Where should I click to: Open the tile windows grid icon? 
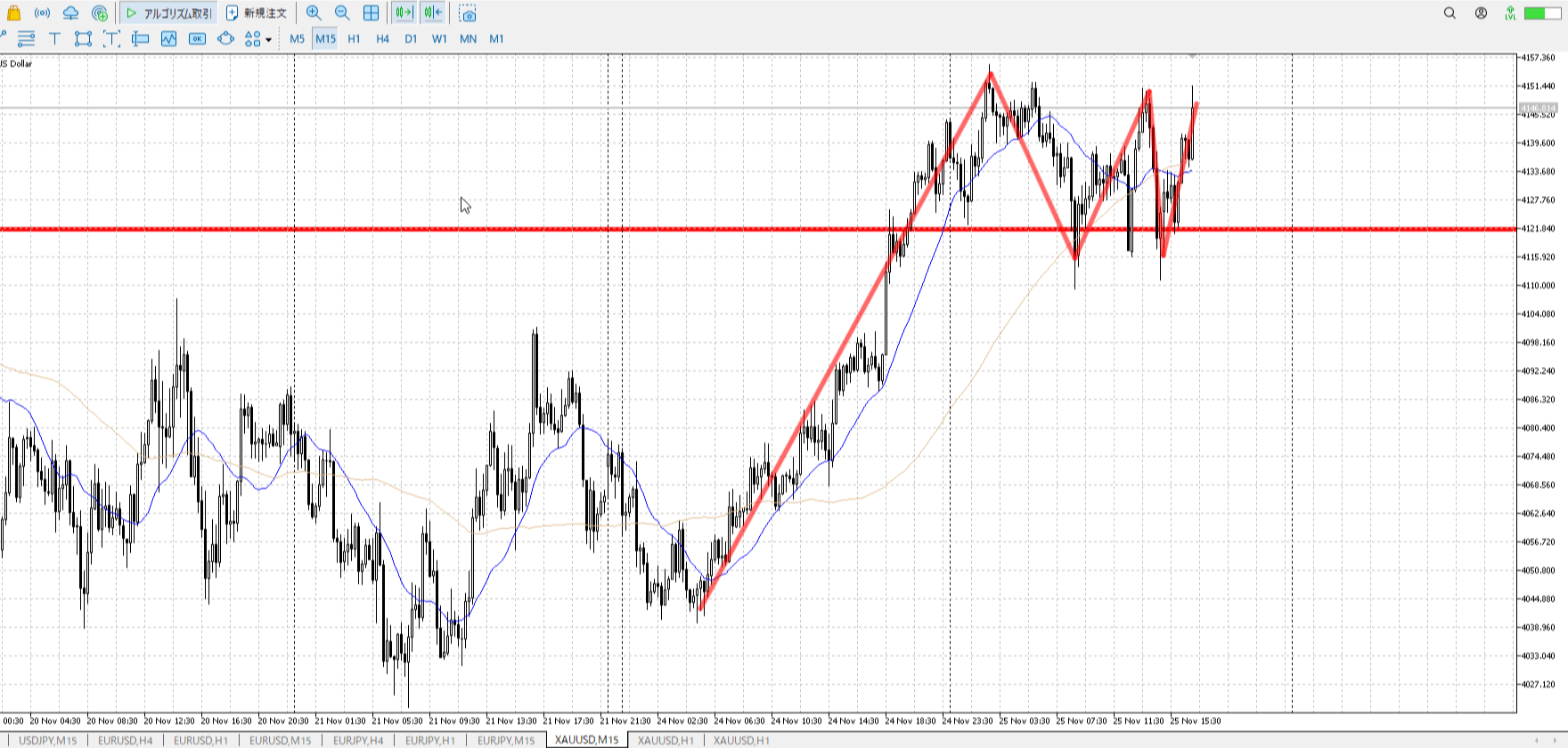coord(372,13)
